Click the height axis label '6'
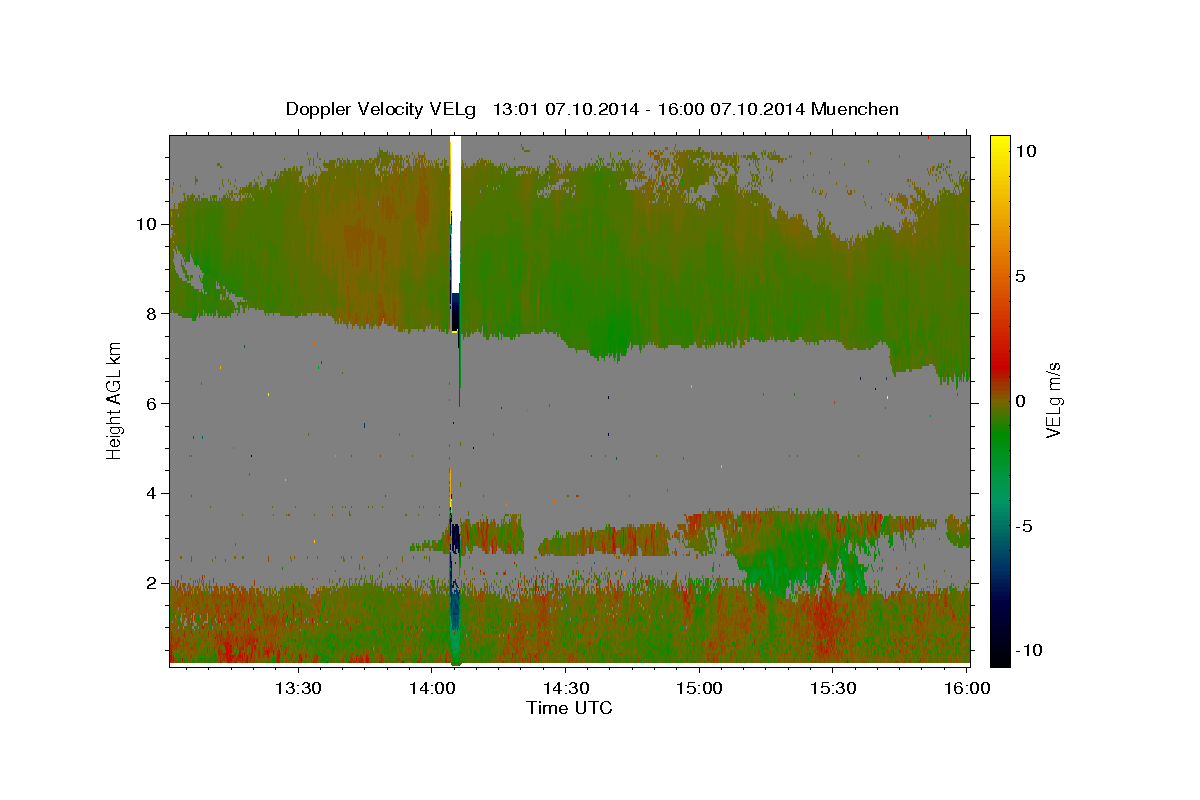The image size is (1200, 800). coord(152,403)
